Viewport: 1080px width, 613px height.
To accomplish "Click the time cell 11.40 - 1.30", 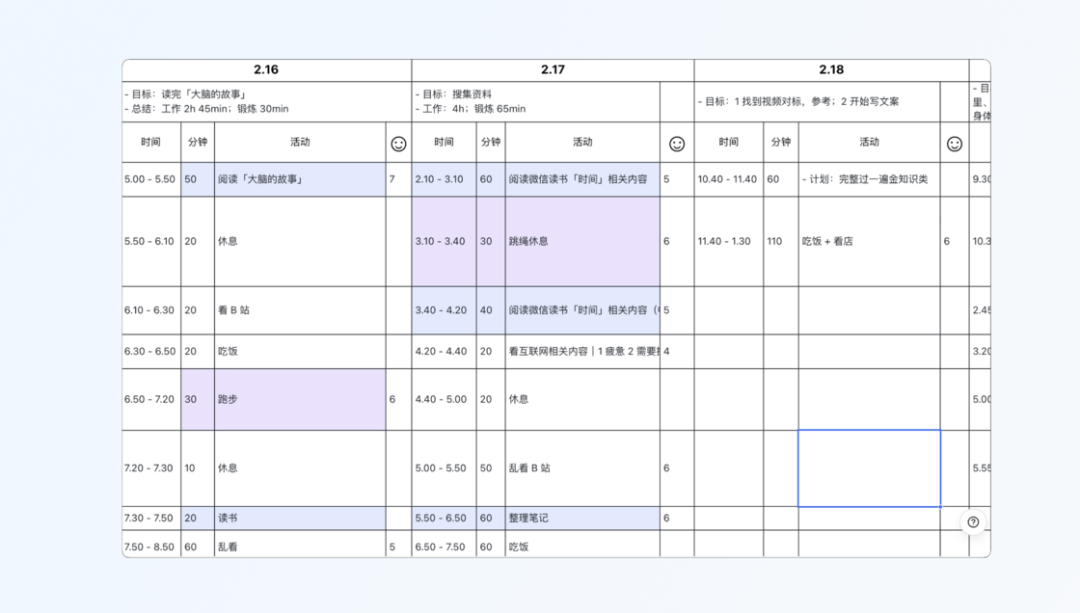I will click(729, 241).
